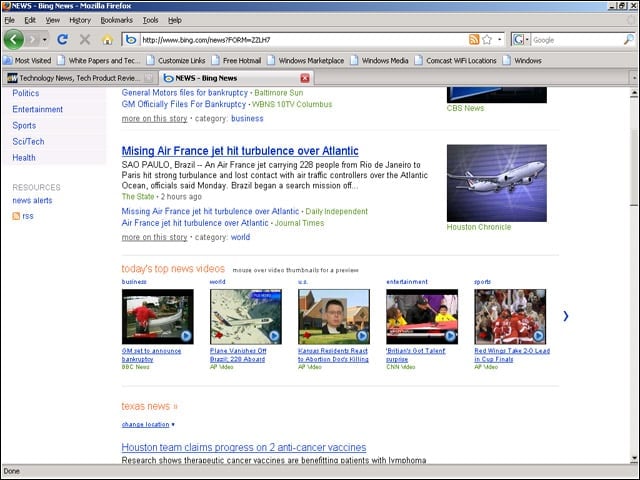Click the page scrollbar down arrow

pos(634,458)
